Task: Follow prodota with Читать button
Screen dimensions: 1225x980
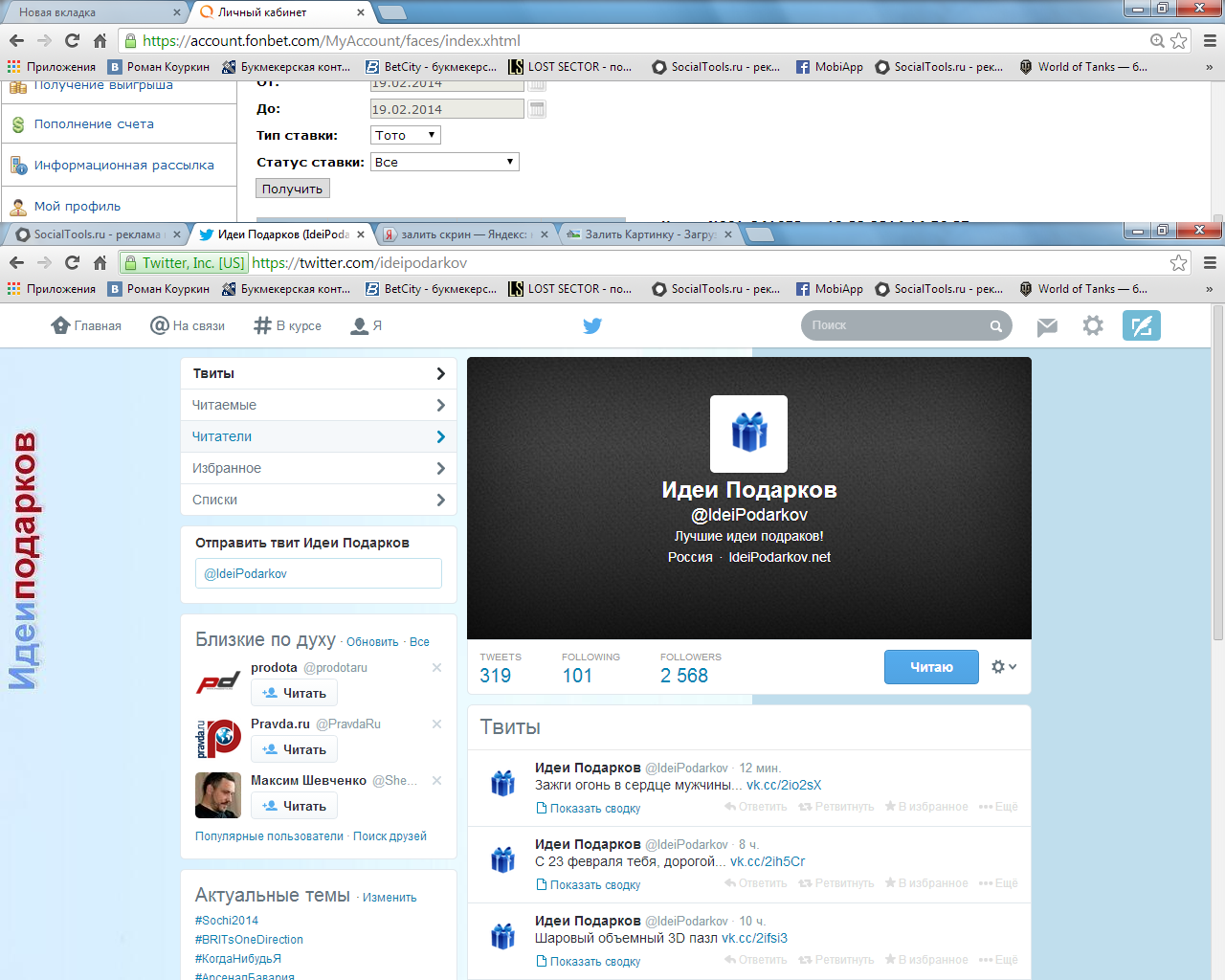Action: click(294, 693)
